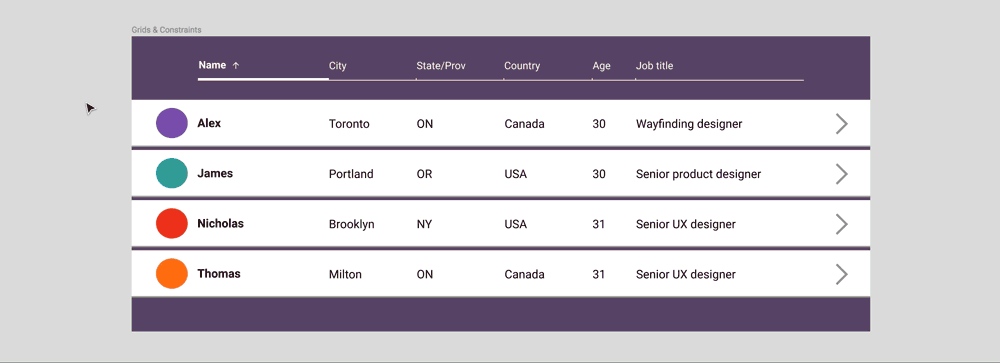The width and height of the screenshot is (1000, 363).
Task: Sort by the Country column header
Action: point(522,66)
